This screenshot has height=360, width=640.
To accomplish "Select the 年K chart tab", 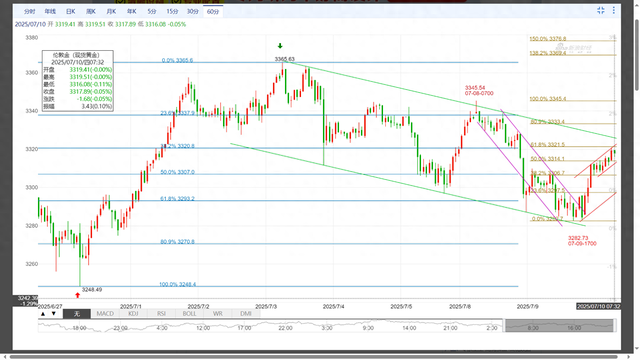I will click(x=131, y=11).
